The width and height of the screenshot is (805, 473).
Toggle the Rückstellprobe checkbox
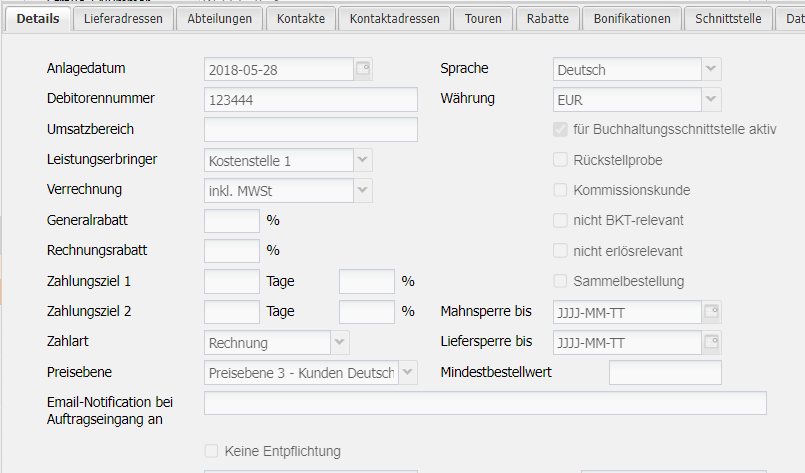point(560,160)
